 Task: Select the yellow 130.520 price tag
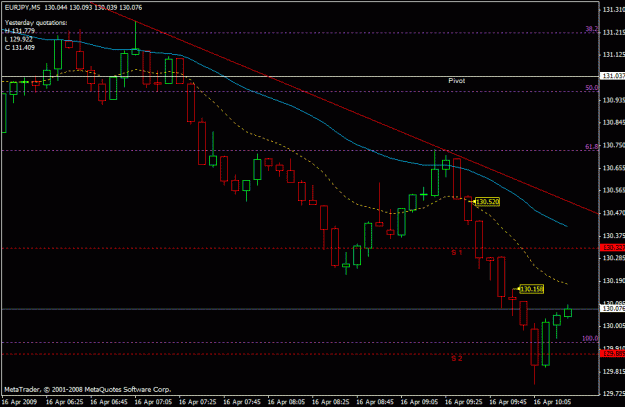coord(487,202)
